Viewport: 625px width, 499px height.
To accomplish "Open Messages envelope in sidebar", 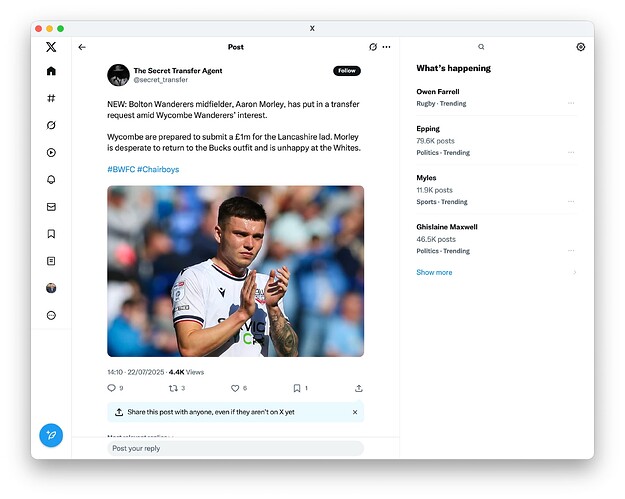I will [51, 207].
